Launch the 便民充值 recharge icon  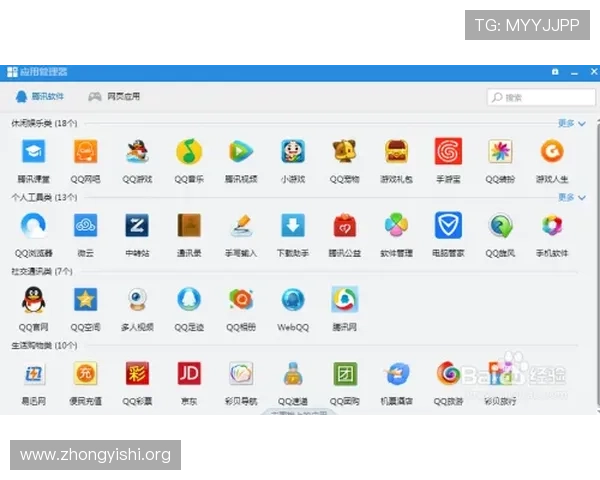85,374
